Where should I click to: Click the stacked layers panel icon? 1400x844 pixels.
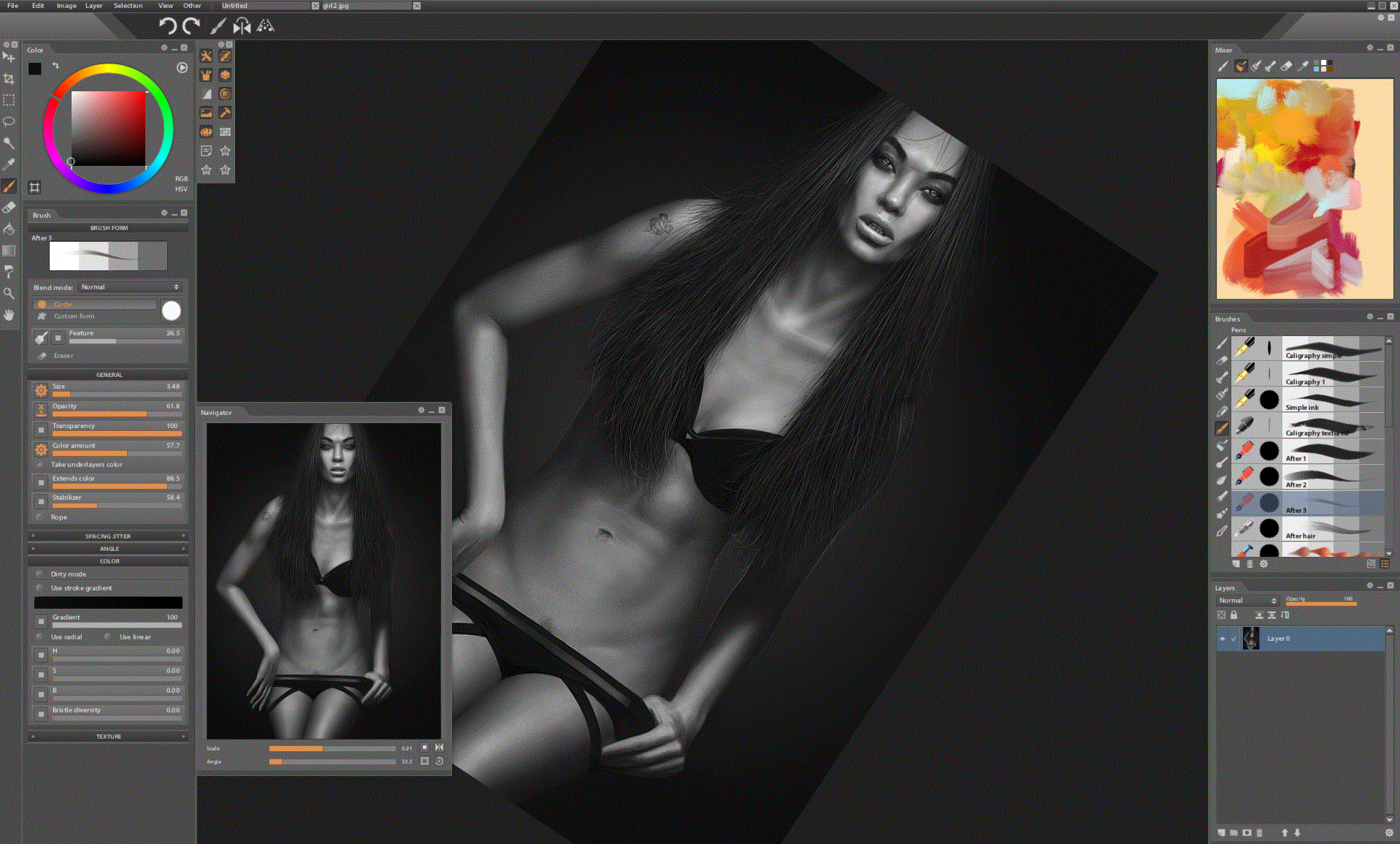point(225,75)
